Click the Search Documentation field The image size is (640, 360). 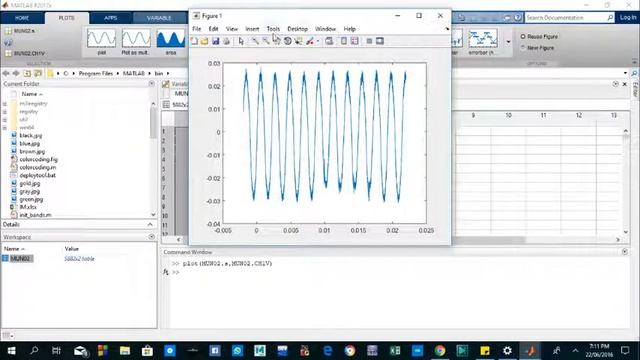click(569, 18)
